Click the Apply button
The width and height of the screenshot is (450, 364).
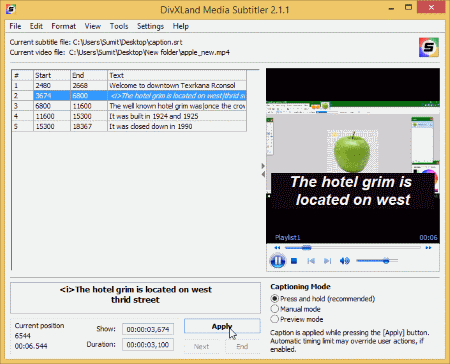click(222, 326)
